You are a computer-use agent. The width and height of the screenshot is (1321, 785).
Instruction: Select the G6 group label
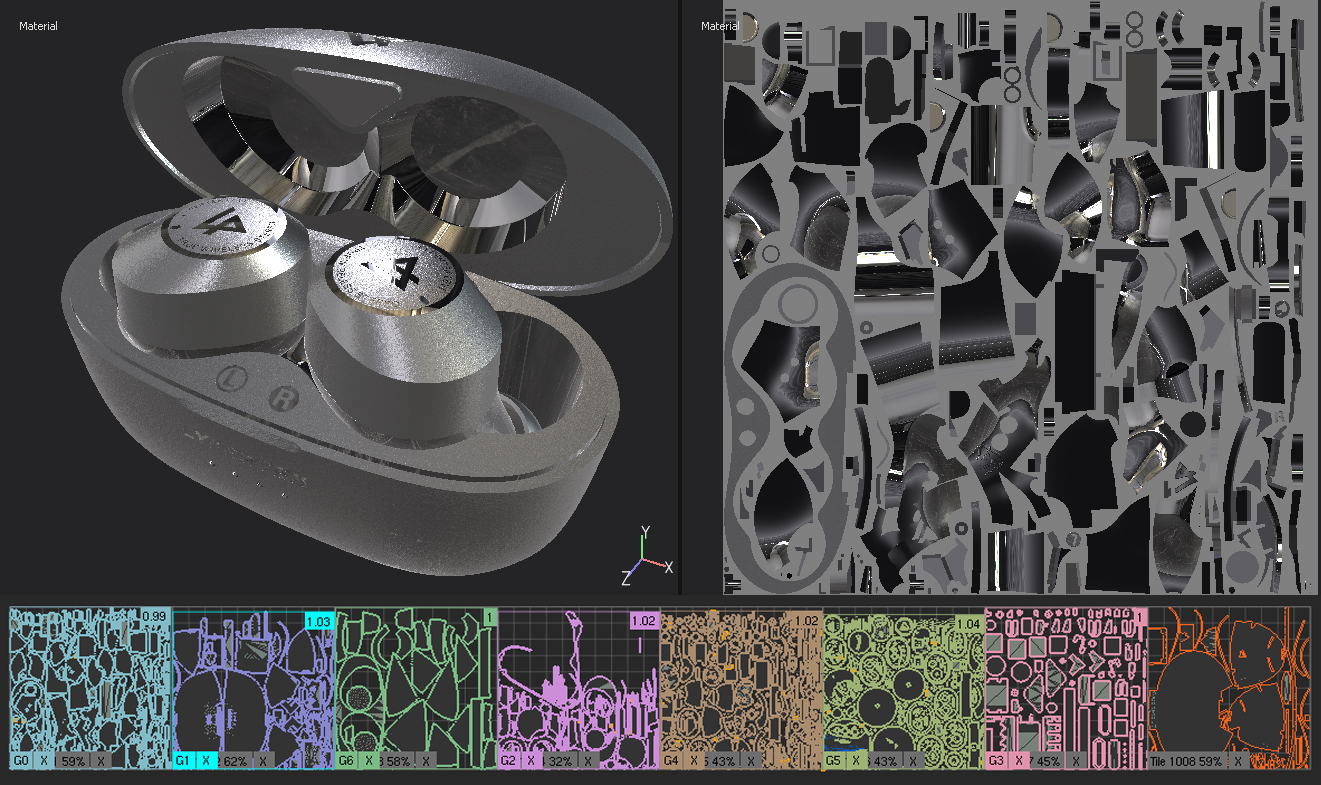coord(347,761)
